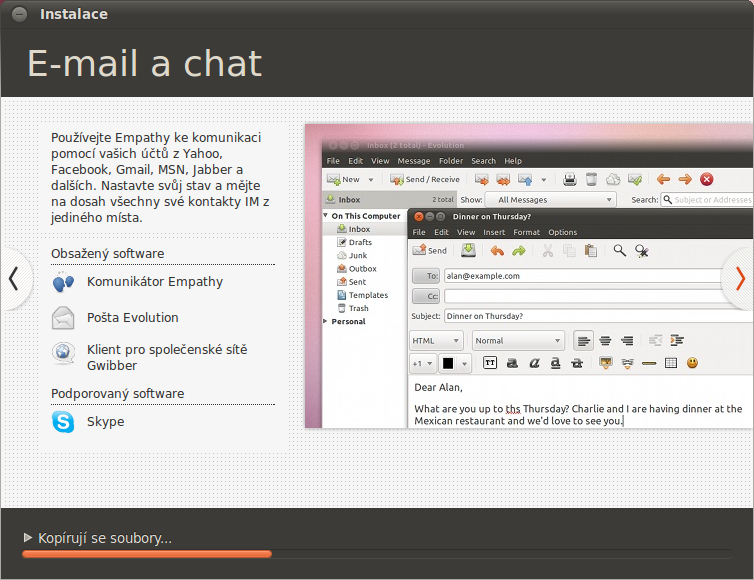Click the To: button in compose
The image size is (754, 580).
point(426,276)
